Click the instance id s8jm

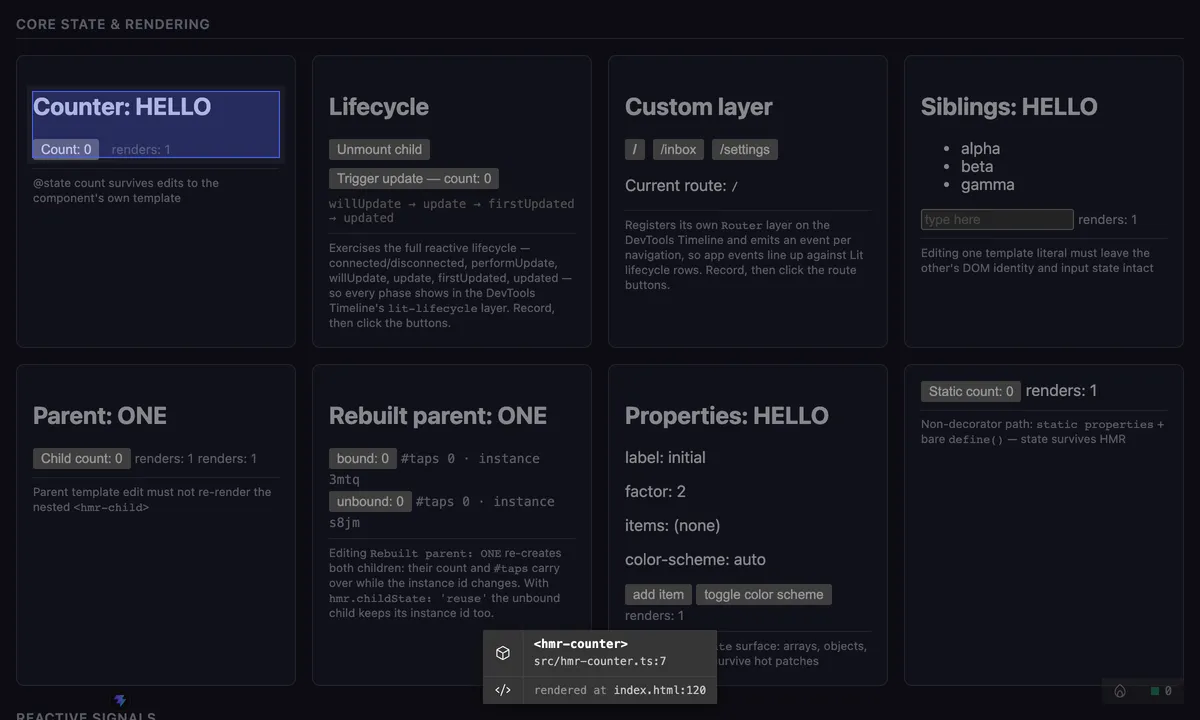click(344, 522)
